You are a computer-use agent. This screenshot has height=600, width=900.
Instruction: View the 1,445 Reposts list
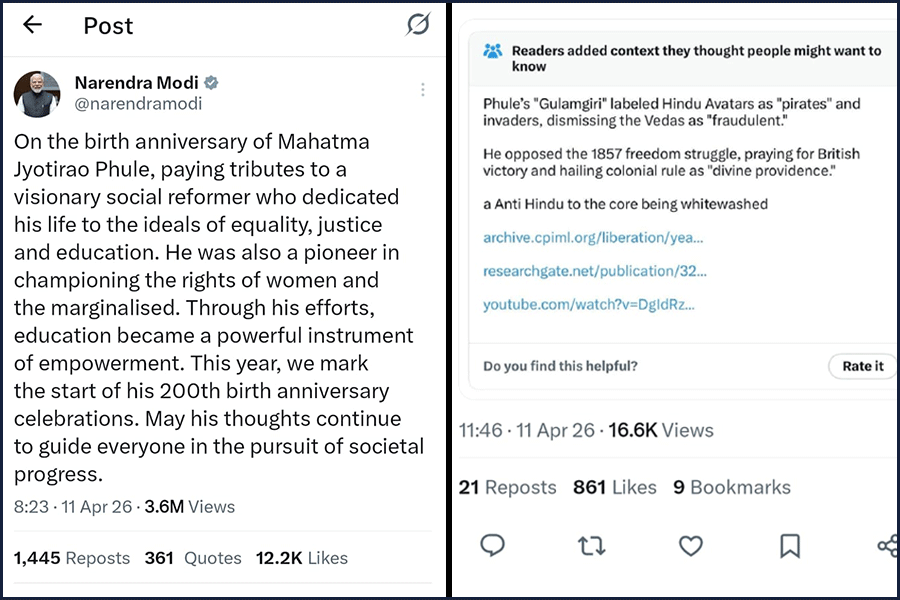tap(72, 558)
